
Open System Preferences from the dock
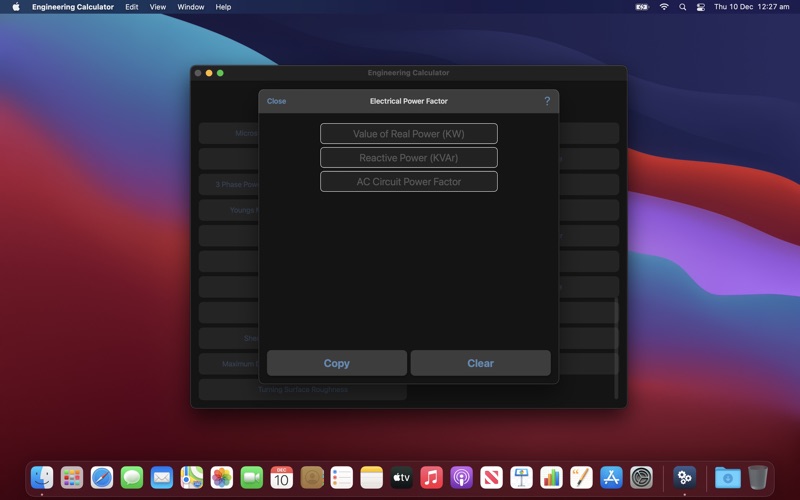coord(641,478)
